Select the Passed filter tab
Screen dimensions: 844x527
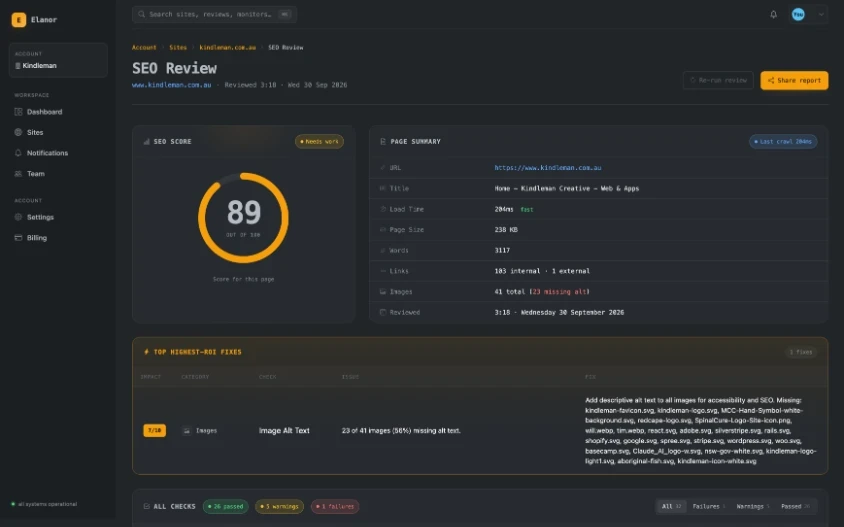[x=795, y=507]
